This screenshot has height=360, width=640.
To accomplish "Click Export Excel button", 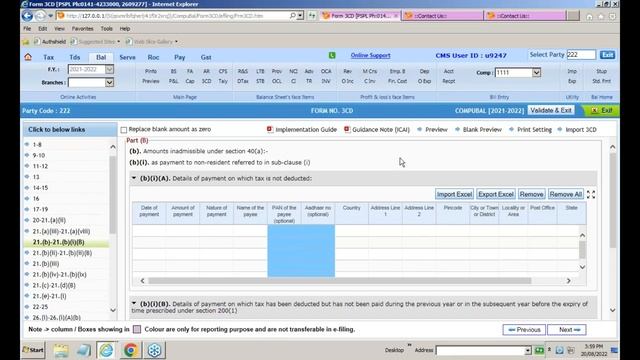I will pyautogui.click(x=496, y=194).
